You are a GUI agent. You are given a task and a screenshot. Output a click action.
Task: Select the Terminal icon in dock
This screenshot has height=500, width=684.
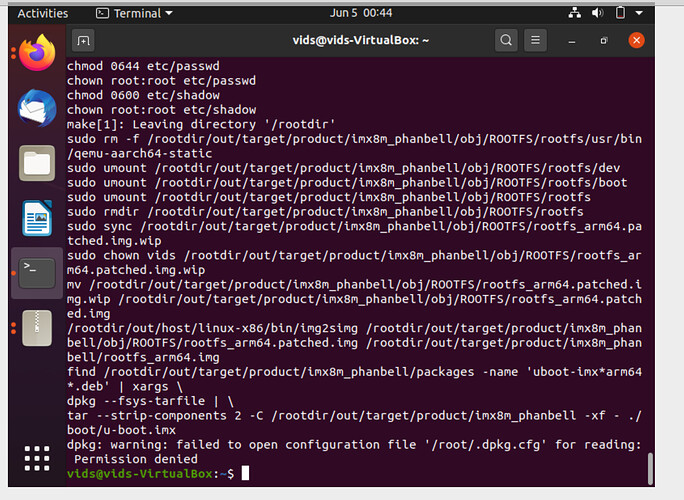[x=37, y=272]
